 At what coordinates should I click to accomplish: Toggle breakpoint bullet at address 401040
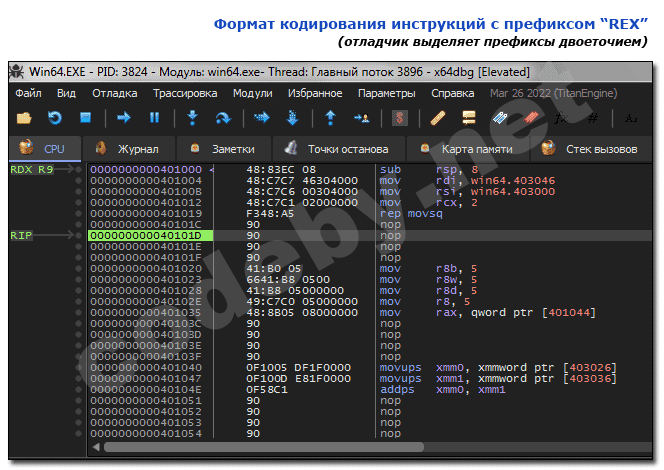78,368
